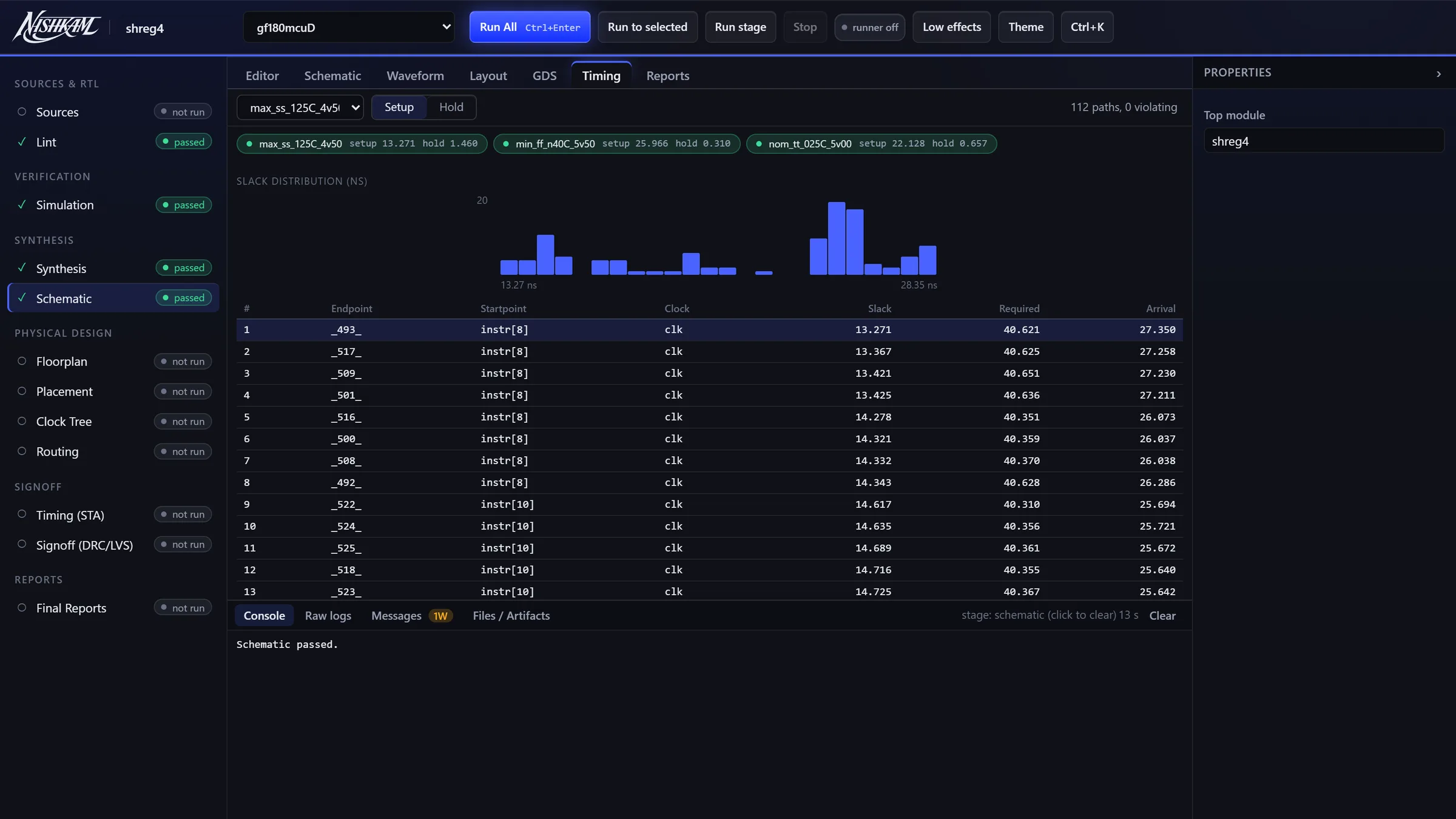Click Run to selected
Viewport: 1456px width, 819px height.
pos(647,27)
